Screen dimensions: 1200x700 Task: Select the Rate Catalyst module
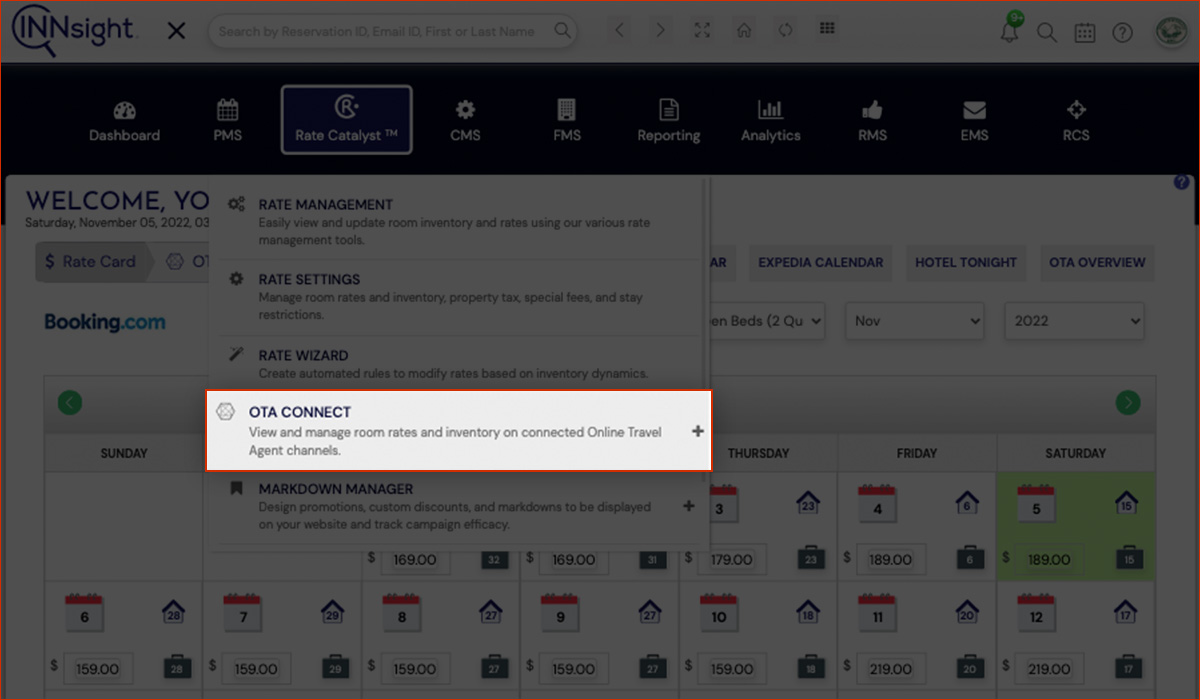point(346,120)
